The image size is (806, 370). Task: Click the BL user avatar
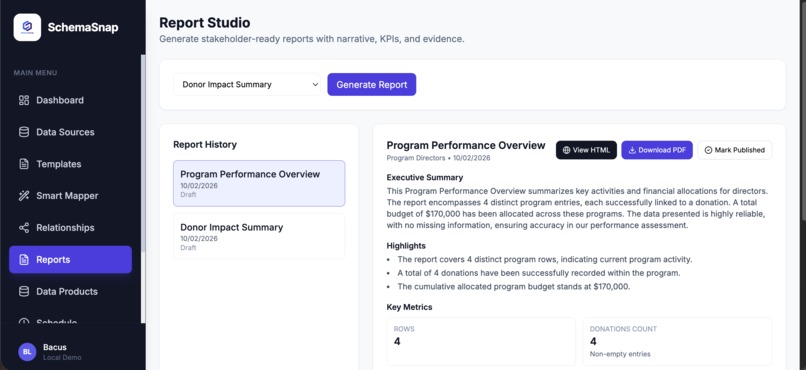point(27,352)
